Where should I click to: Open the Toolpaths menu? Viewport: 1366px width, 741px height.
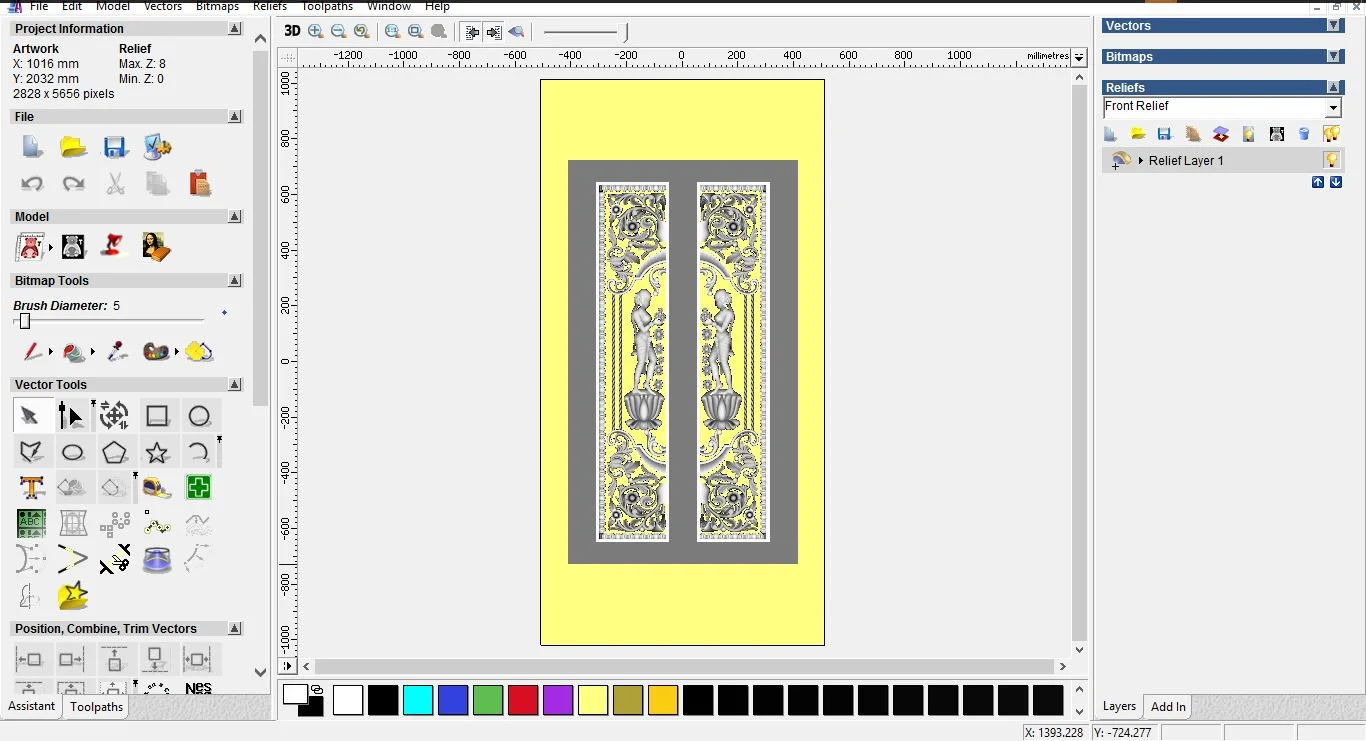tap(326, 7)
